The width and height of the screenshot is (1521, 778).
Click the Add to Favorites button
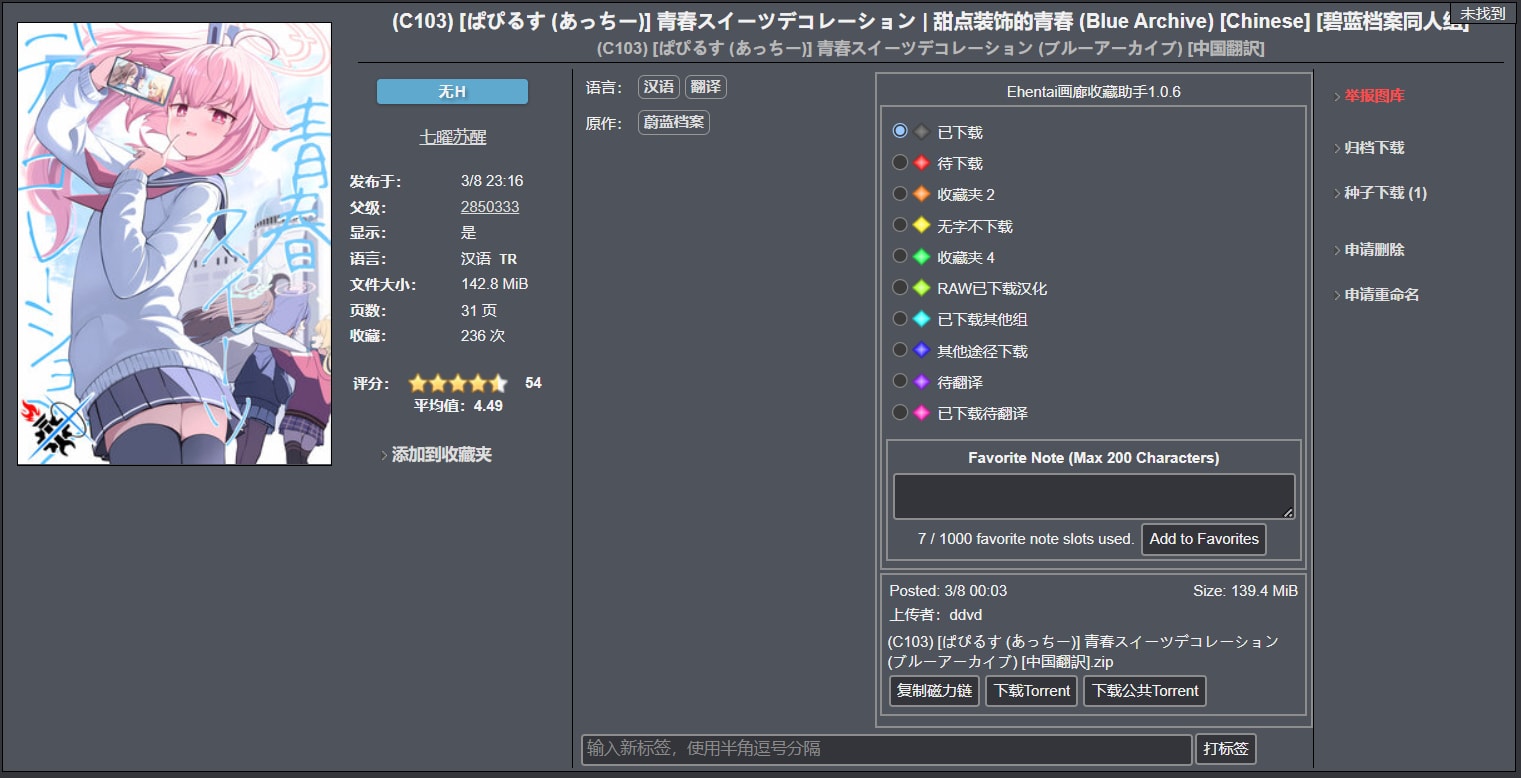pos(1204,539)
